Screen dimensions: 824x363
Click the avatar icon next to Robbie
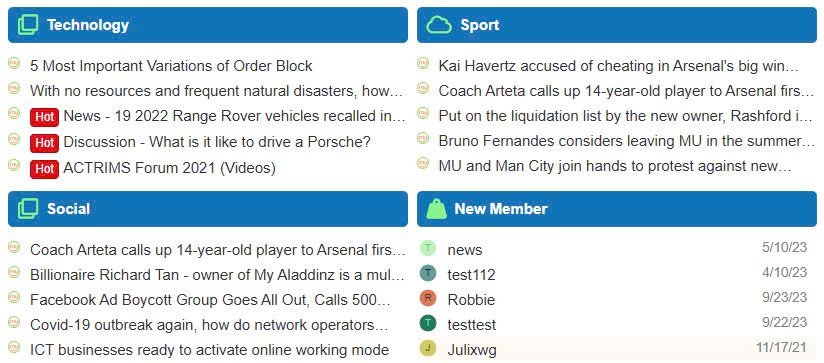coord(428,298)
